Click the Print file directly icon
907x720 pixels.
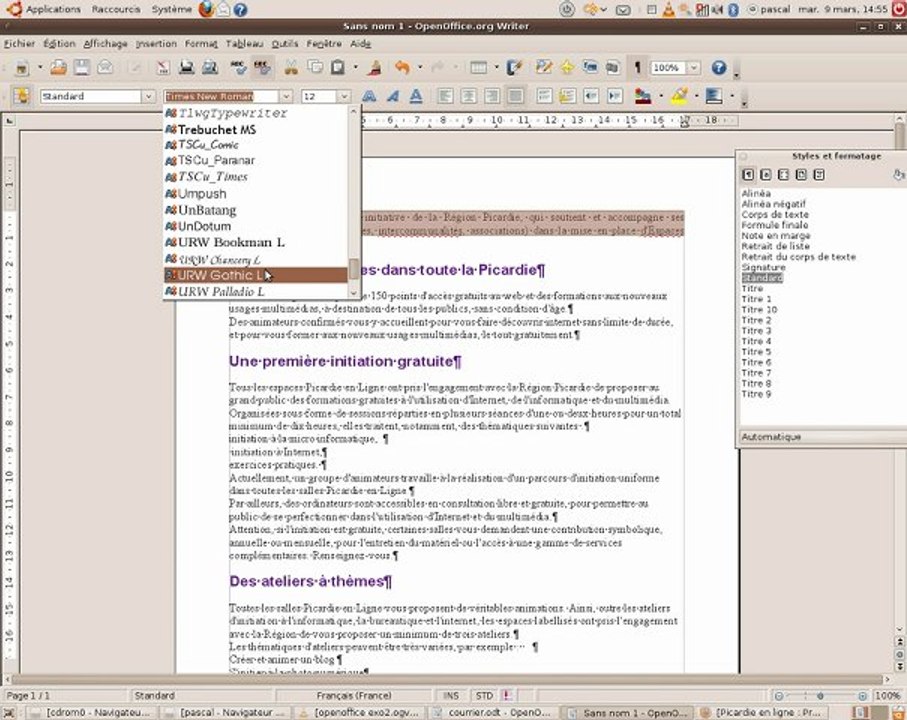pyautogui.click(x=186, y=68)
